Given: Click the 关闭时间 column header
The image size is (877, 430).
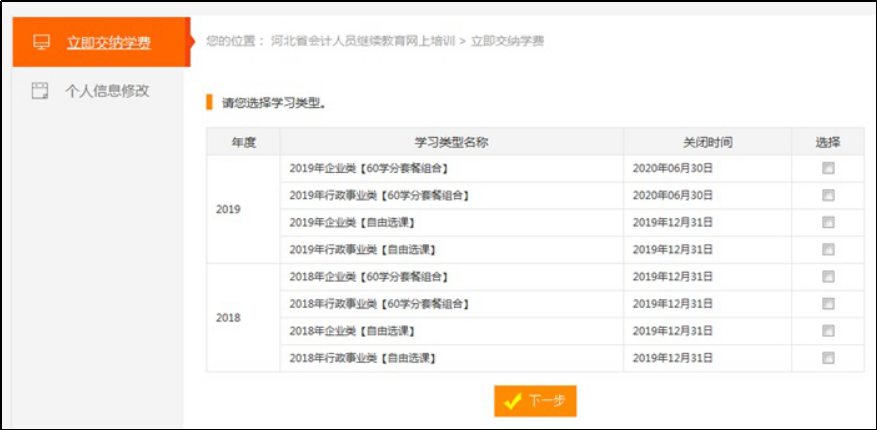Looking at the screenshot, I should click(x=707, y=142).
